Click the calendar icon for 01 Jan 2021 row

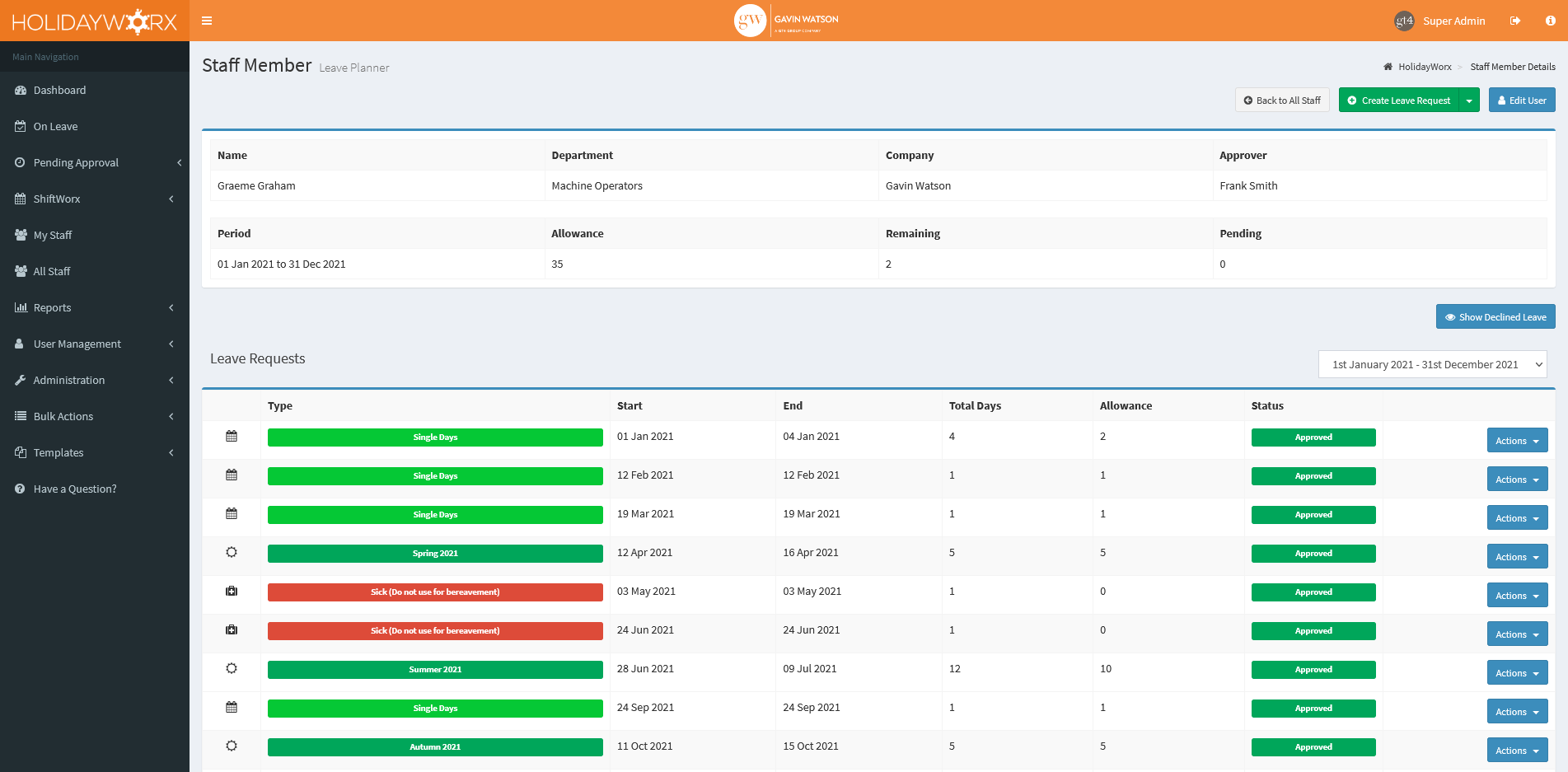pyautogui.click(x=232, y=437)
